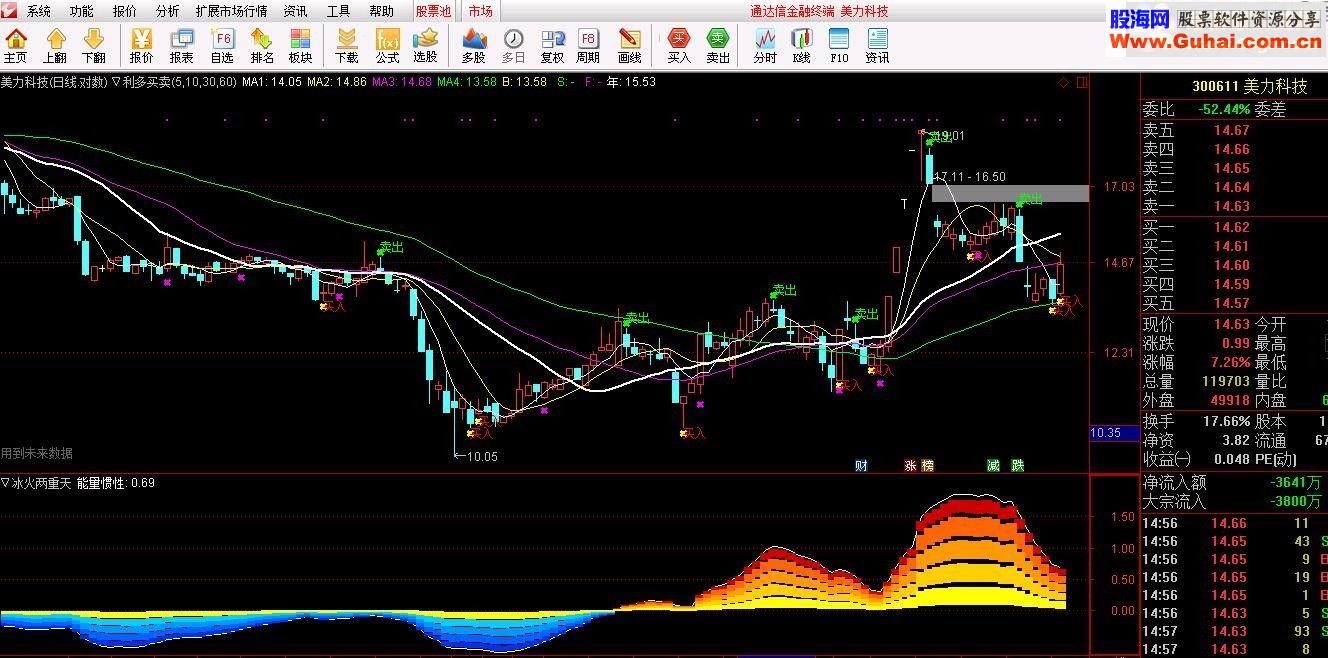The height and width of the screenshot is (658, 1328).
Task: Click the 换手 17.66% value
Action: point(1225,421)
